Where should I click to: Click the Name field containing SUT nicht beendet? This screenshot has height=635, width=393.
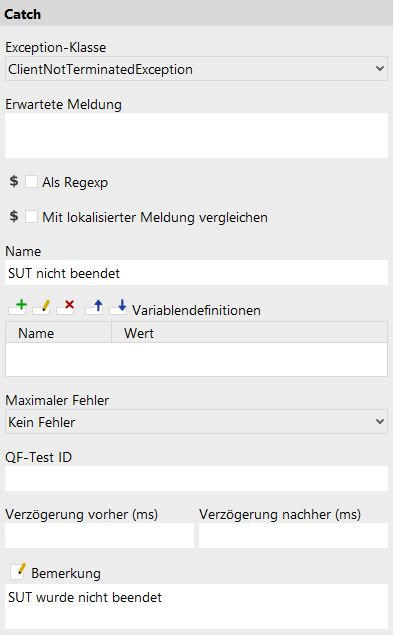click(x=196, y=273)
